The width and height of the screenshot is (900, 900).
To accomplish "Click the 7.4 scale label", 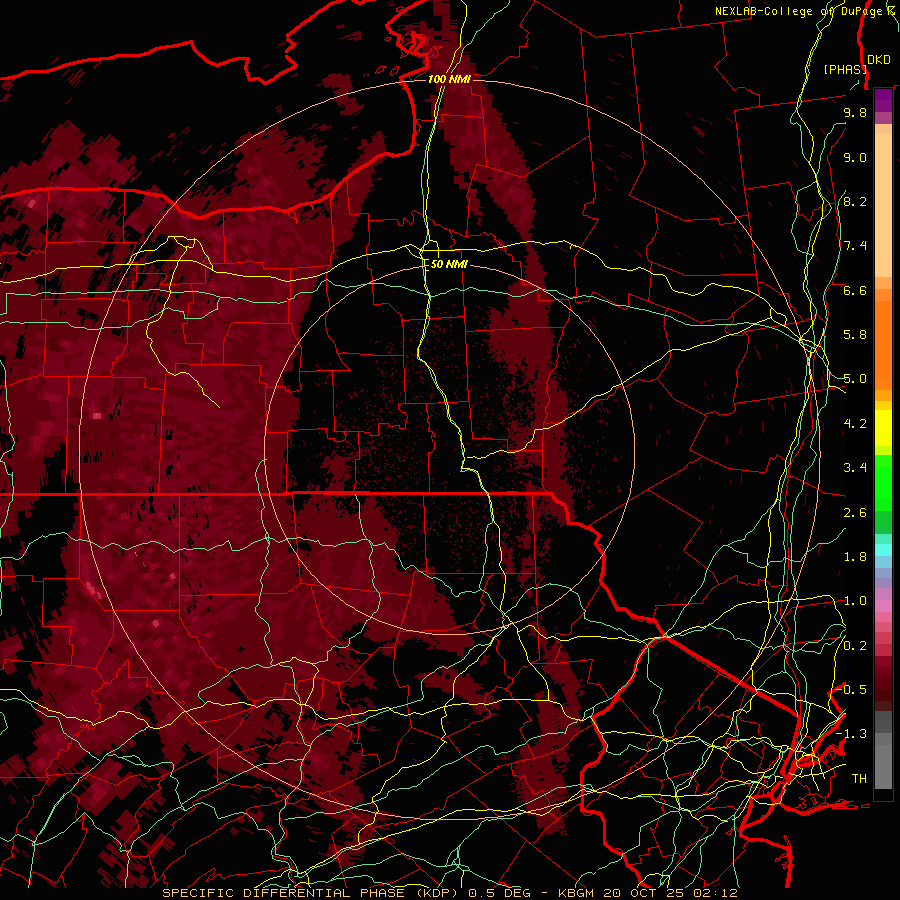I will [855, 246].
